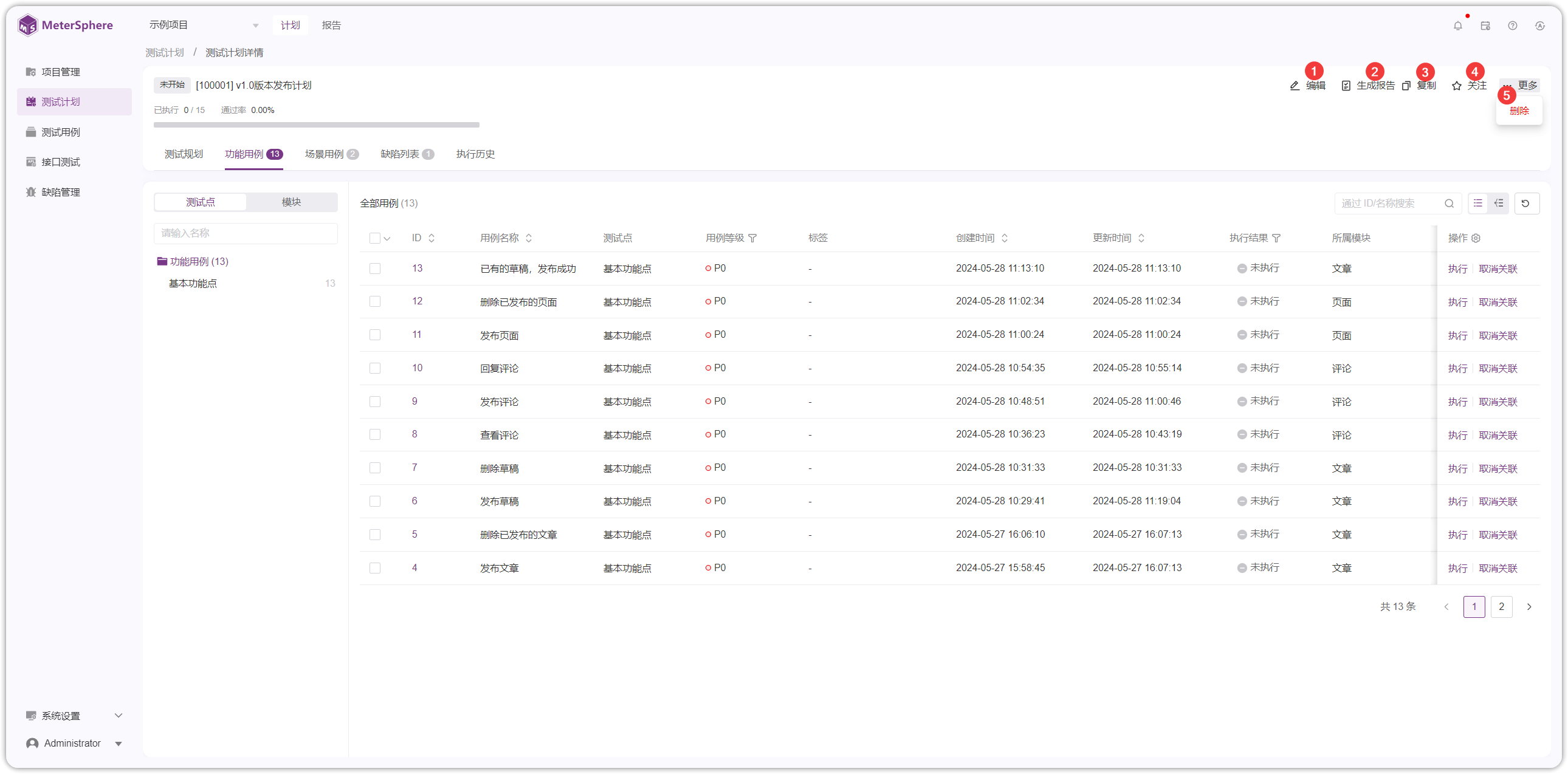Go to page 2 of results

click(x=1501, y=607)
